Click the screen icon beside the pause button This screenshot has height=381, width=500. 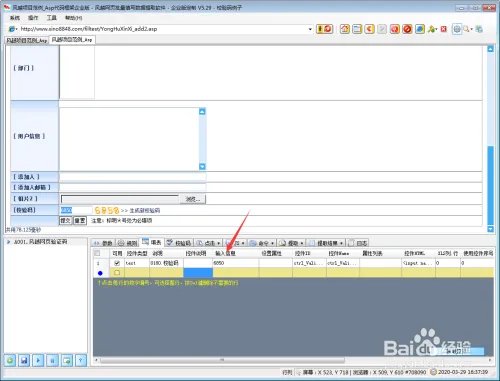tap(67, 360)
